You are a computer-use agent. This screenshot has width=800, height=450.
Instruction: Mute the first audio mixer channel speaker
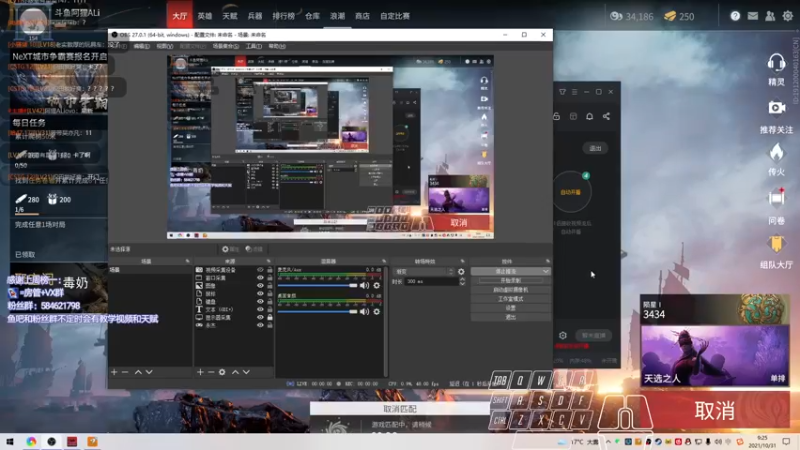point(364,286)
